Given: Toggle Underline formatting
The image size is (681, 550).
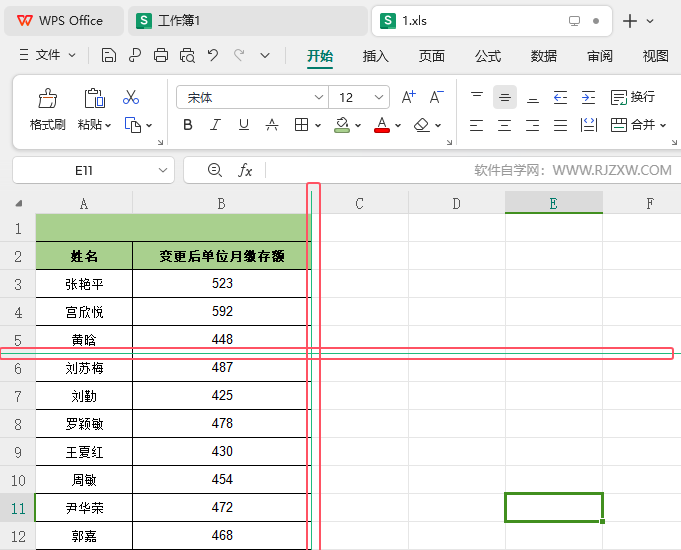Looking at the screenshot, I should click(244, 125).
